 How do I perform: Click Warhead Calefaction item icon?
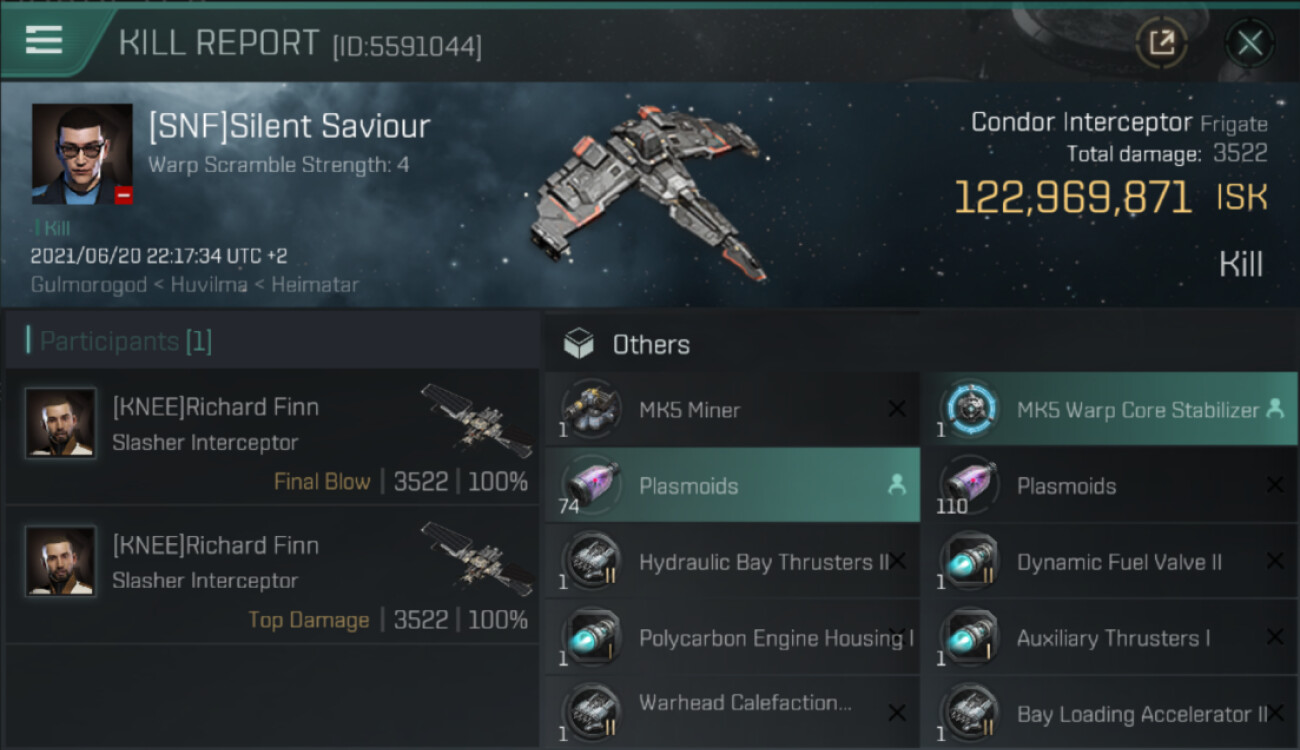[592, 712]
